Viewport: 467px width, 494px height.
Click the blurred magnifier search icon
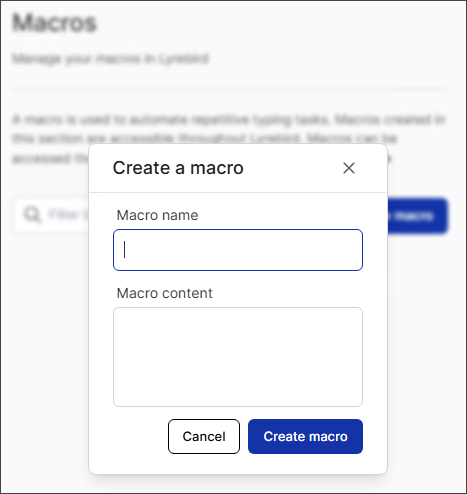click(x=32, y=214)
